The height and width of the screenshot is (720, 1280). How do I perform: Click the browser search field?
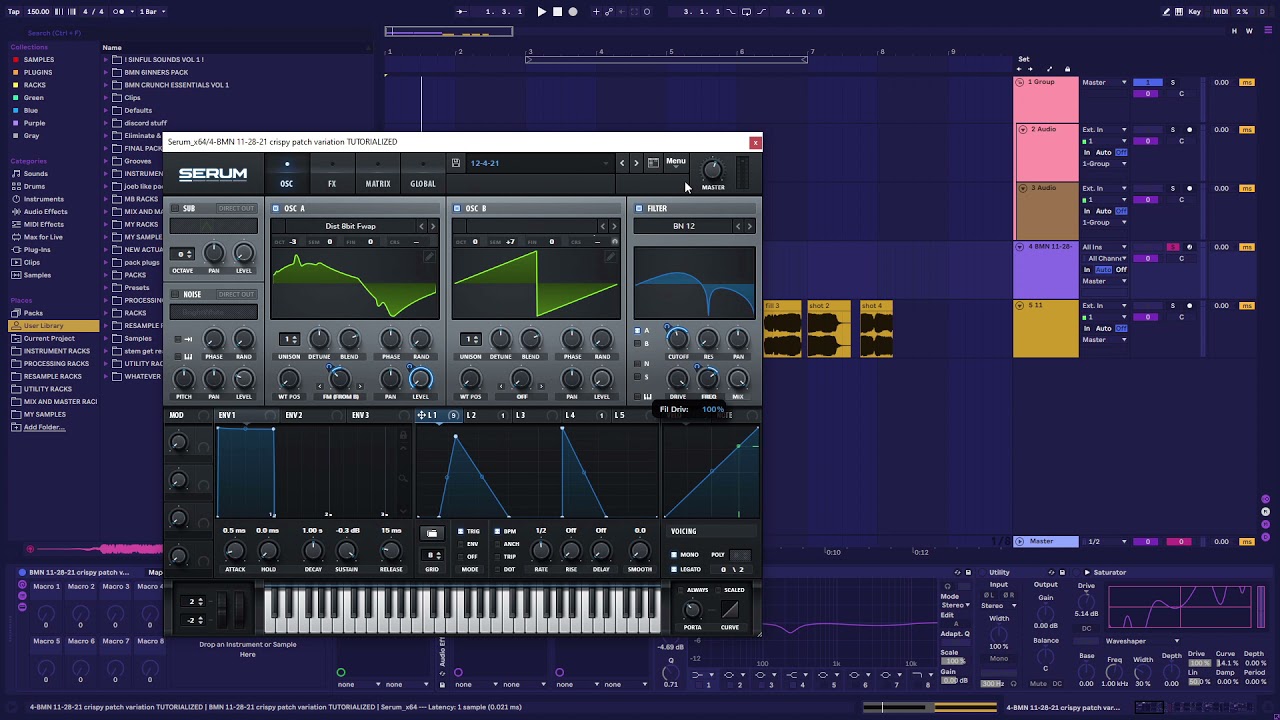click(55, 33)
